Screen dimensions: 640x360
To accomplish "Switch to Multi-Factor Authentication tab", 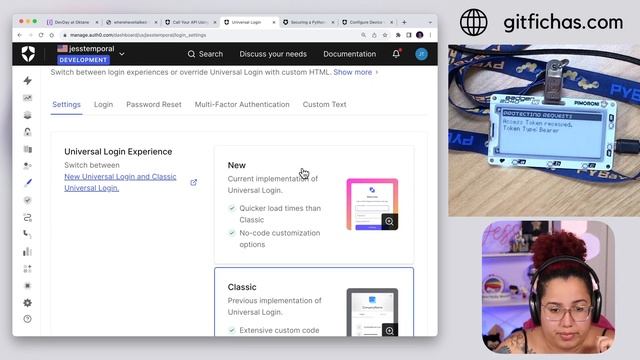I will [x=242, y=104].
